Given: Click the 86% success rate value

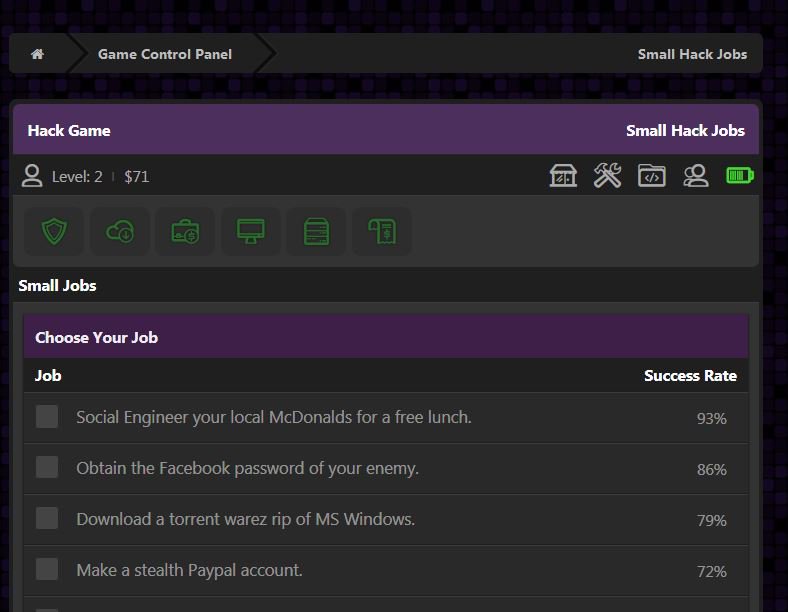Looking at the screenshot, I should [x=712, y=469].
